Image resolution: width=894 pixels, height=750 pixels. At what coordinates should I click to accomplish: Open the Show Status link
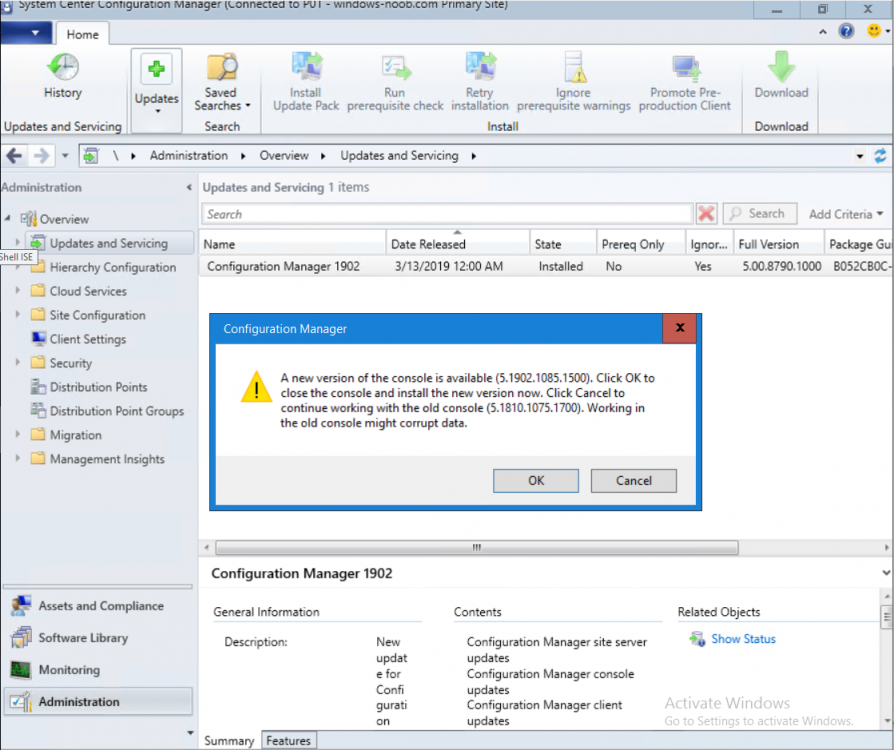[x=743, y=639]
